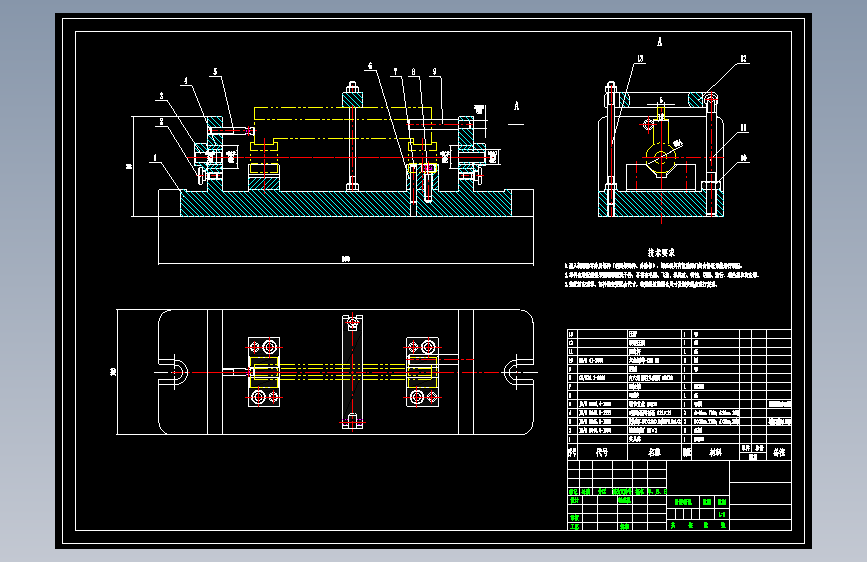Click part balloon number 7
Image resolution: width=867 pixels, height=562 pixels.
coord(395,72)
